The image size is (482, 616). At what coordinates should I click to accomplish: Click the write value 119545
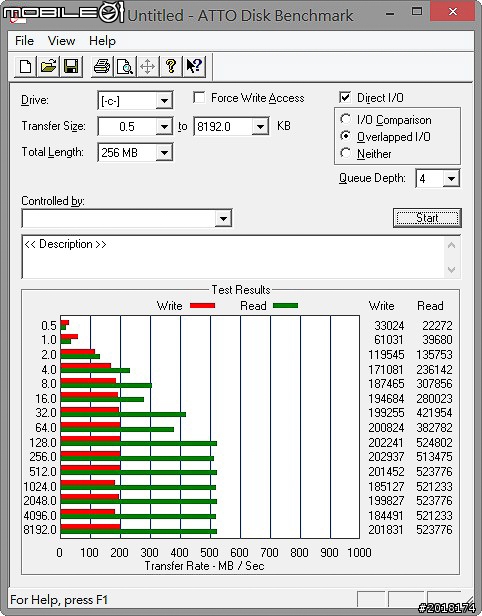point(386,354)
